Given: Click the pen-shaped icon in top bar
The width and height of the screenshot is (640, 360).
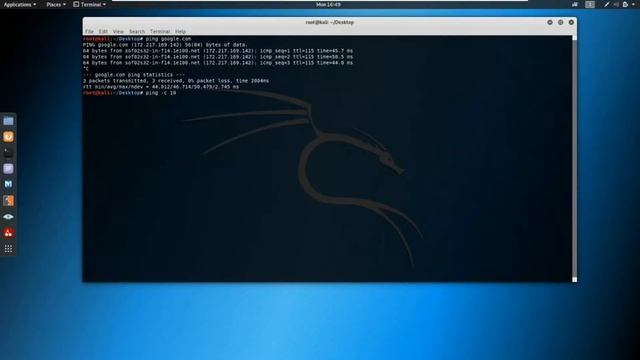Looking at the screenshot, I should [x=607, y=4].
